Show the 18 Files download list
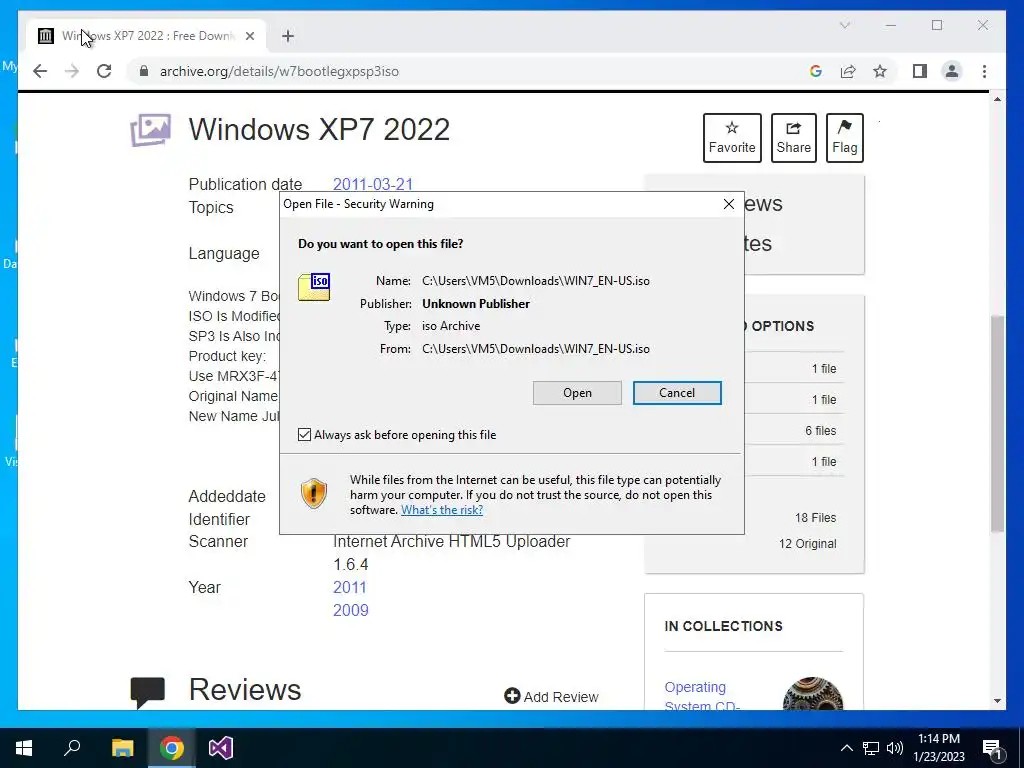The image size is (1024, 768). [815, 517]
